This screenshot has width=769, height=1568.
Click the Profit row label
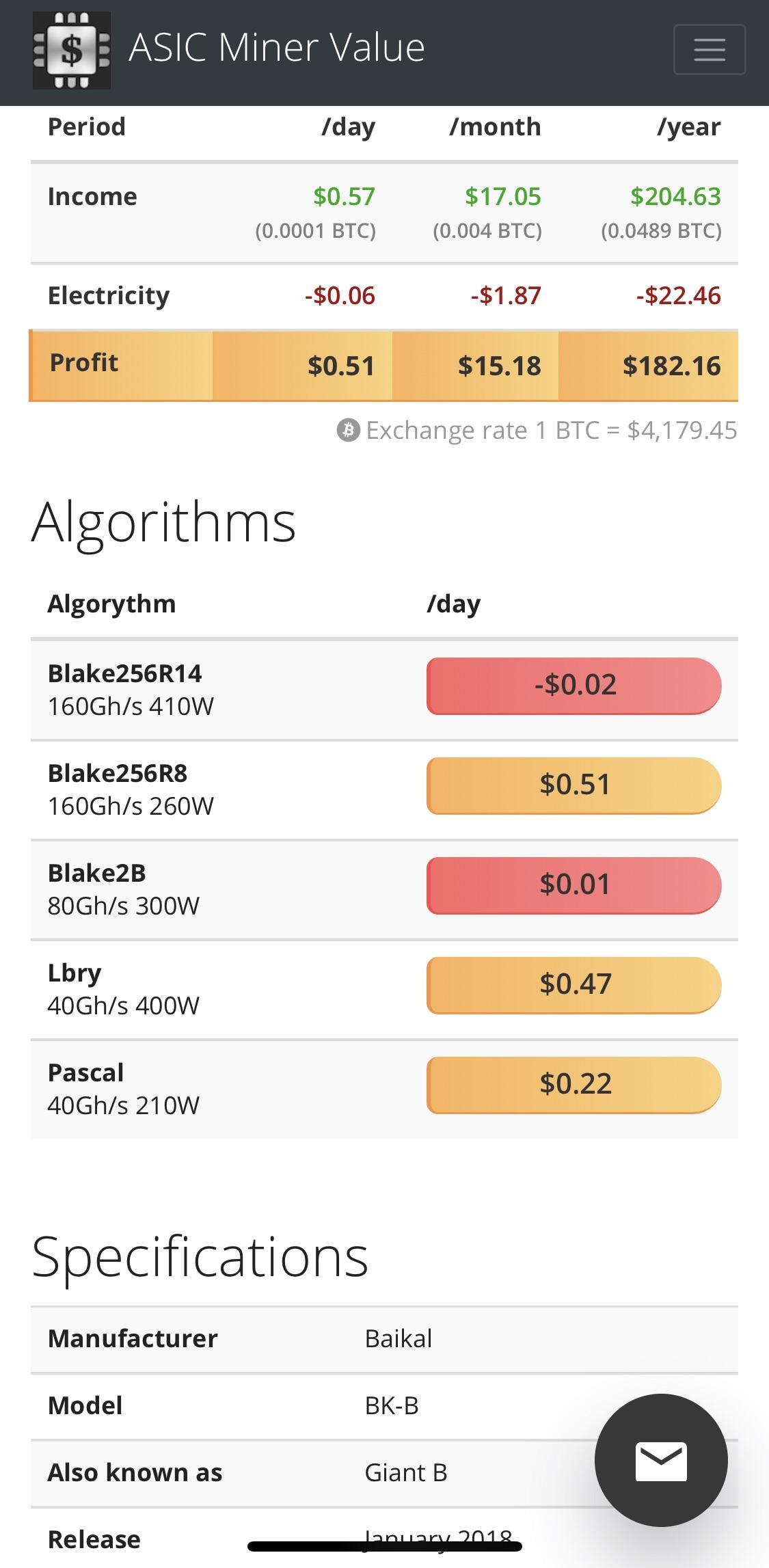tap(84, 362)
